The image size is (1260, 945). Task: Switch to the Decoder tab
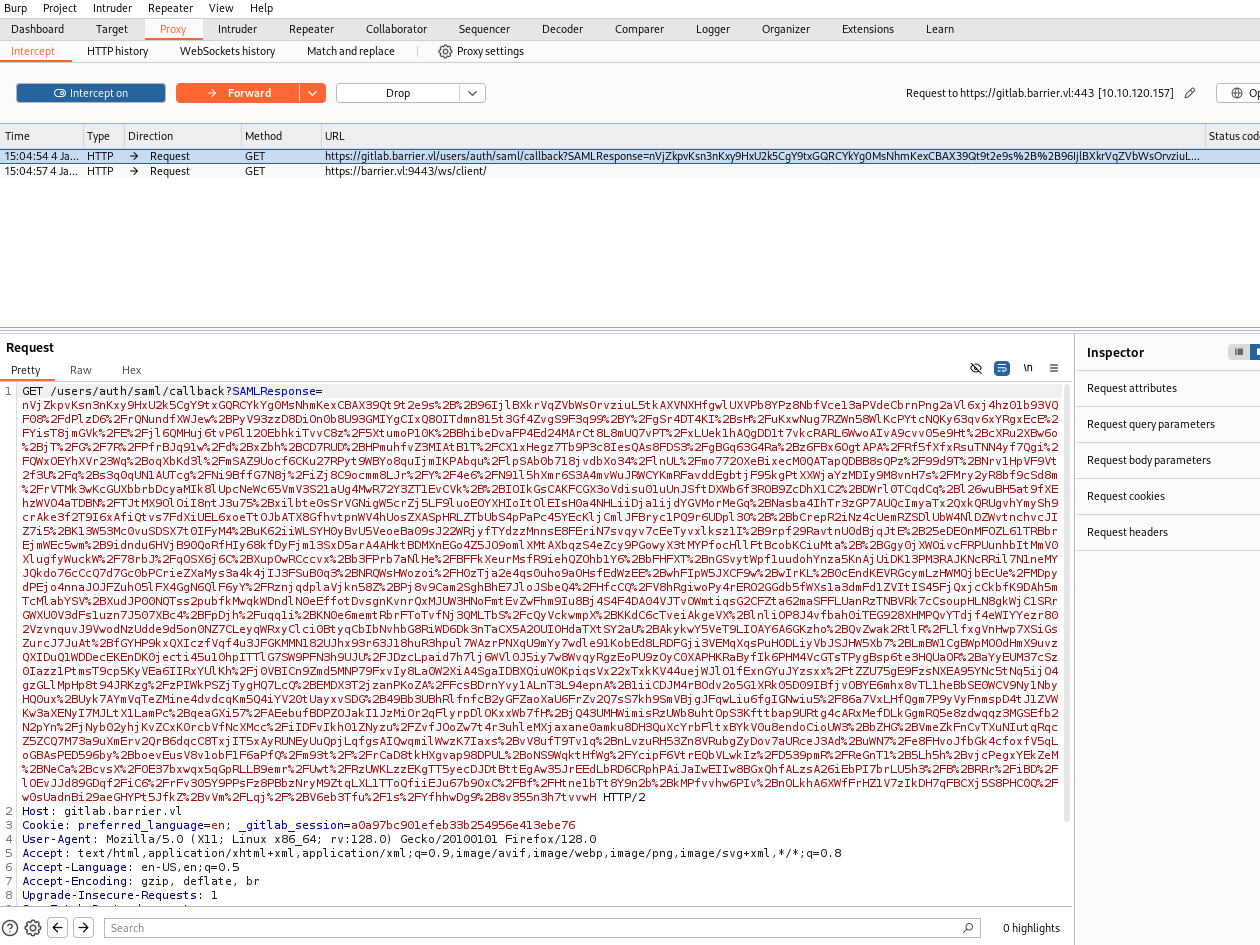(x=562, y=29)
